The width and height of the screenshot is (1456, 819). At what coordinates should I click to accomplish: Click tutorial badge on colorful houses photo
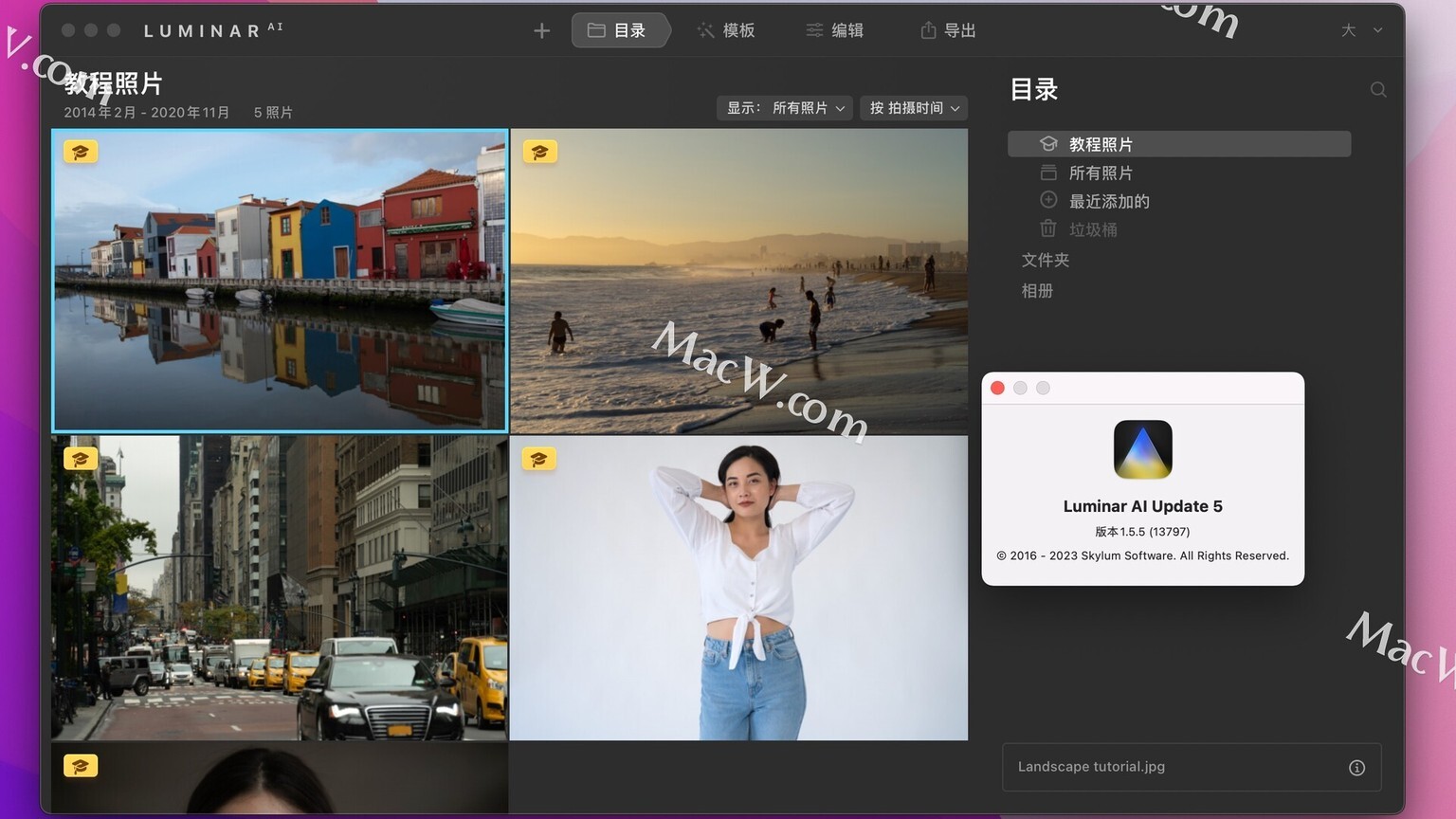pyautogui.click(x=81, y=152)
